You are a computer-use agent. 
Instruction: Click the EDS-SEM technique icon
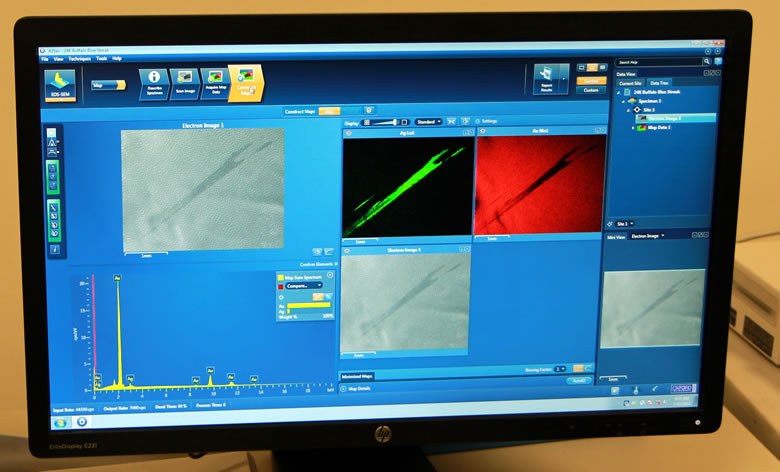pyautogui.click(x=59, y=86)
